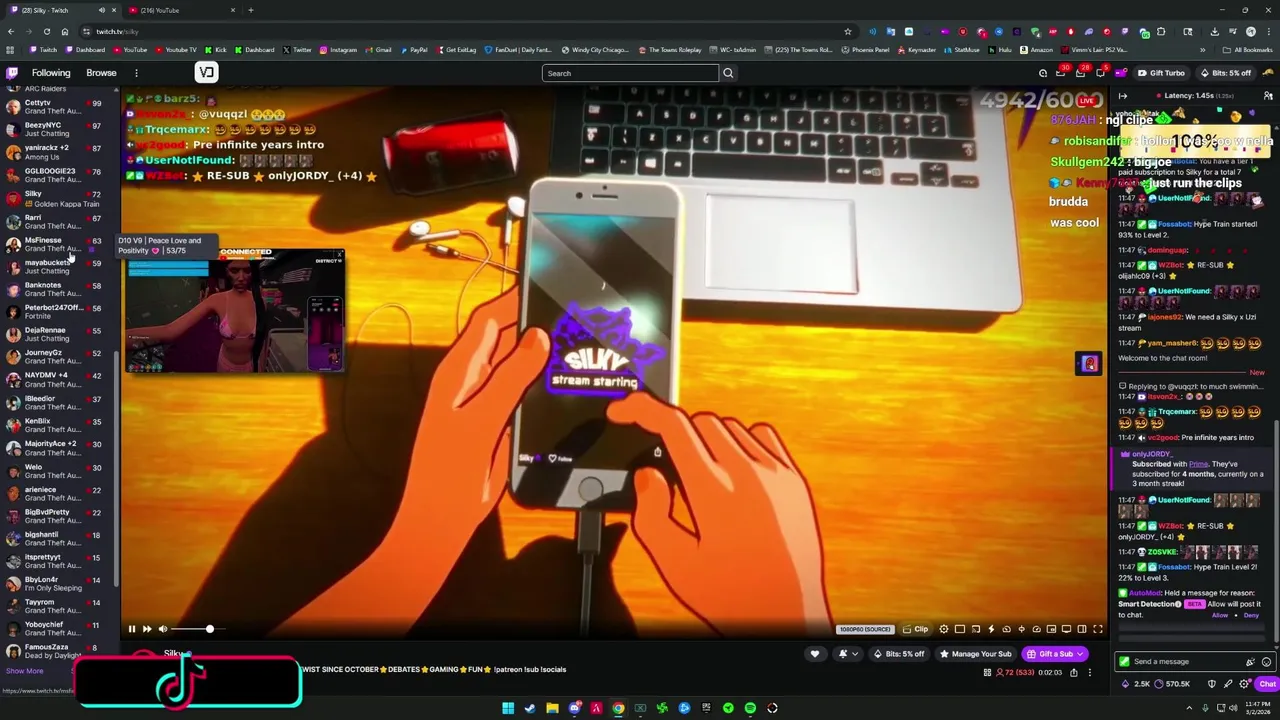This screenshot has height=720, width=1280.
Task: Click the search magnifier button
Action: (728, 73)
